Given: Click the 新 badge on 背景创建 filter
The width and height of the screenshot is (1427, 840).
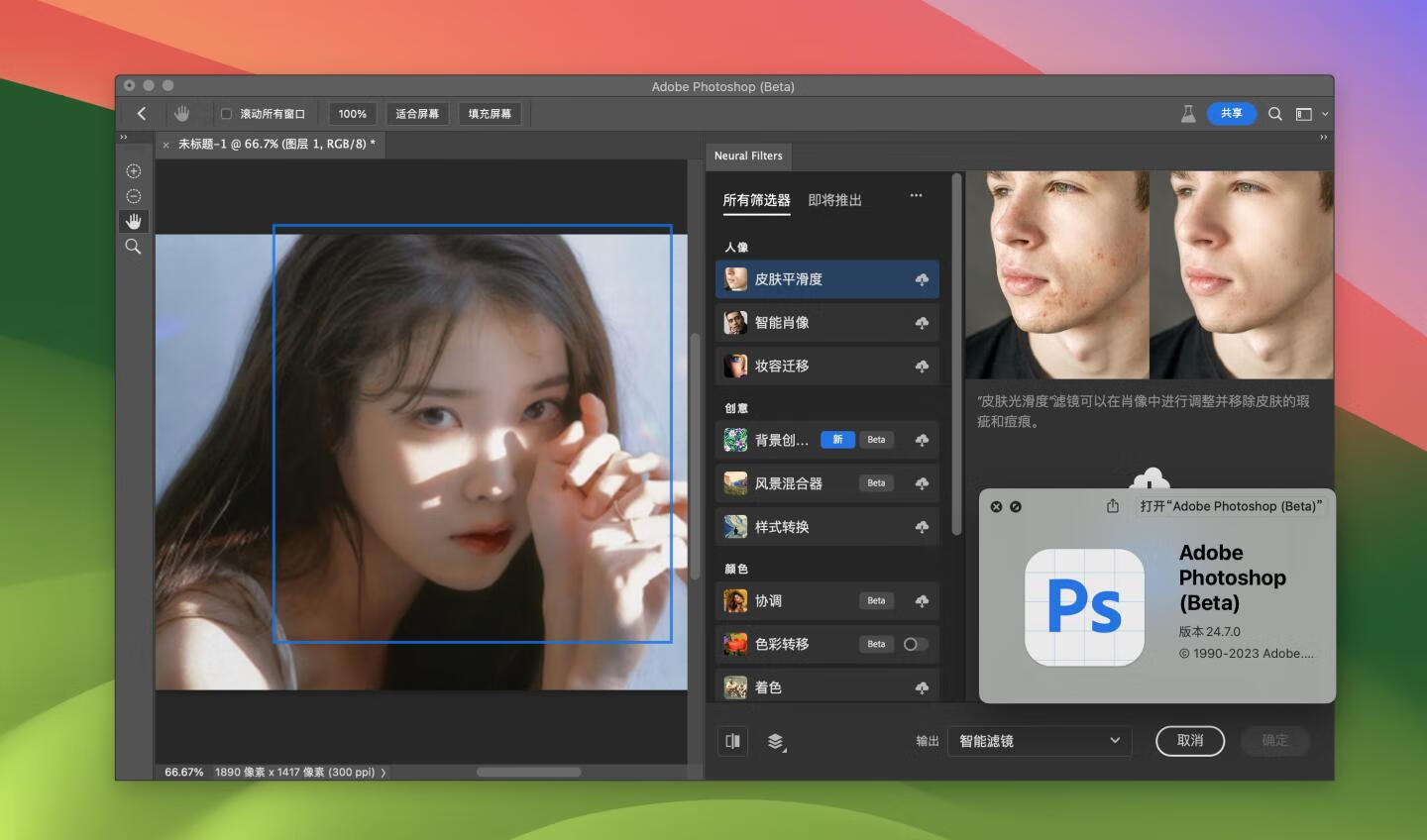Looking at the screenshot, I should click(837, 440).
